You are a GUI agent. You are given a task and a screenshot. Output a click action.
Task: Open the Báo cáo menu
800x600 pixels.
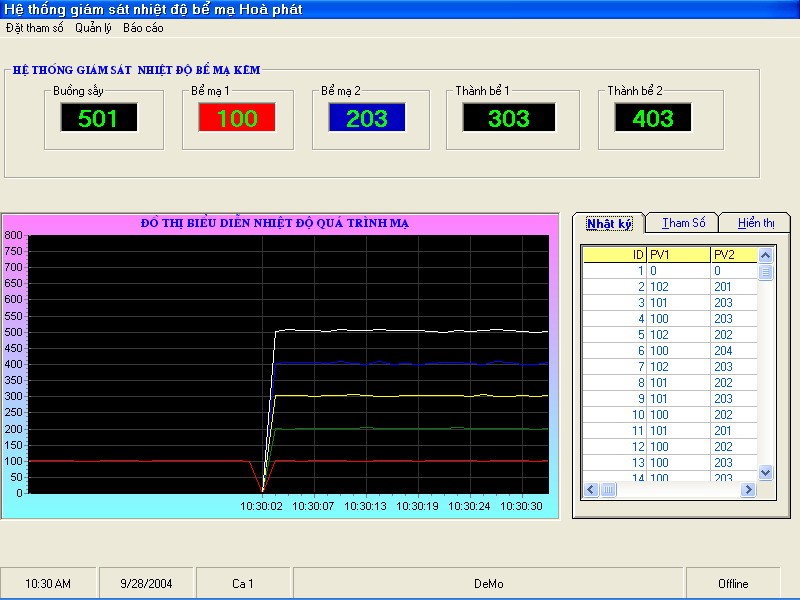[x=143, y=28]
